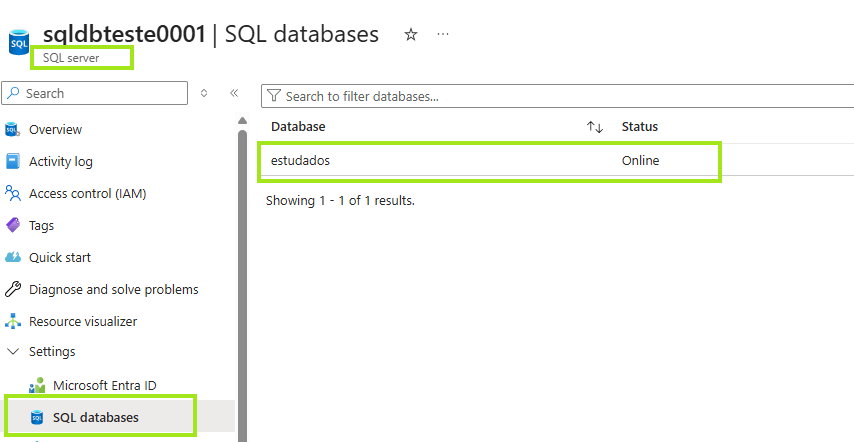Open the more options ellipsis menu

(x=443, y=34)
